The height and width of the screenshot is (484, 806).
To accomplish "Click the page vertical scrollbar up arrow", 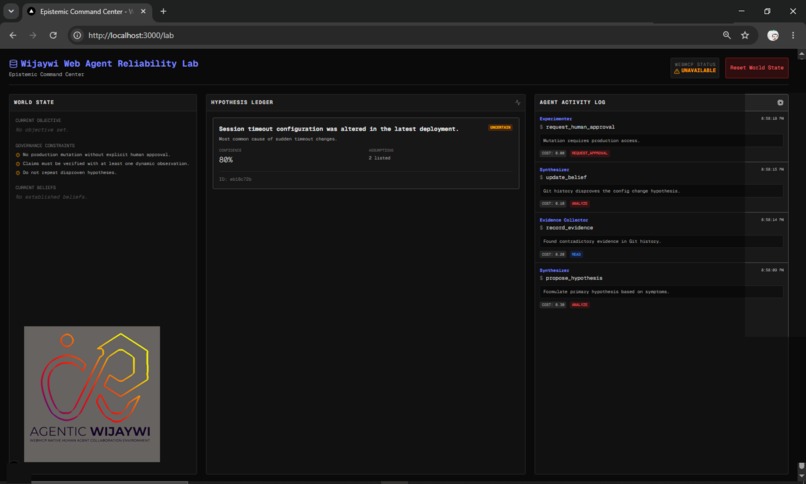I will pos(801,53).
